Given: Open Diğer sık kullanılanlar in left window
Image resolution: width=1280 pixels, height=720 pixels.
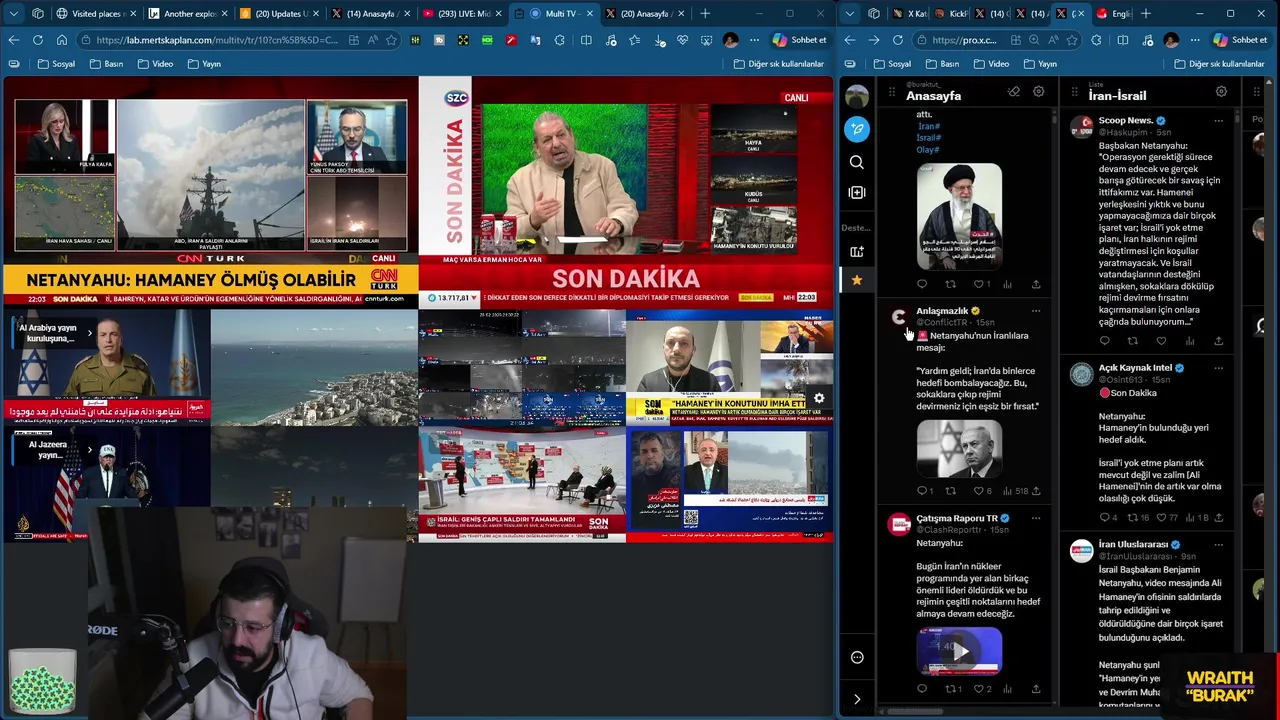Looking at the screenshot, I should (x=778, y=64).
